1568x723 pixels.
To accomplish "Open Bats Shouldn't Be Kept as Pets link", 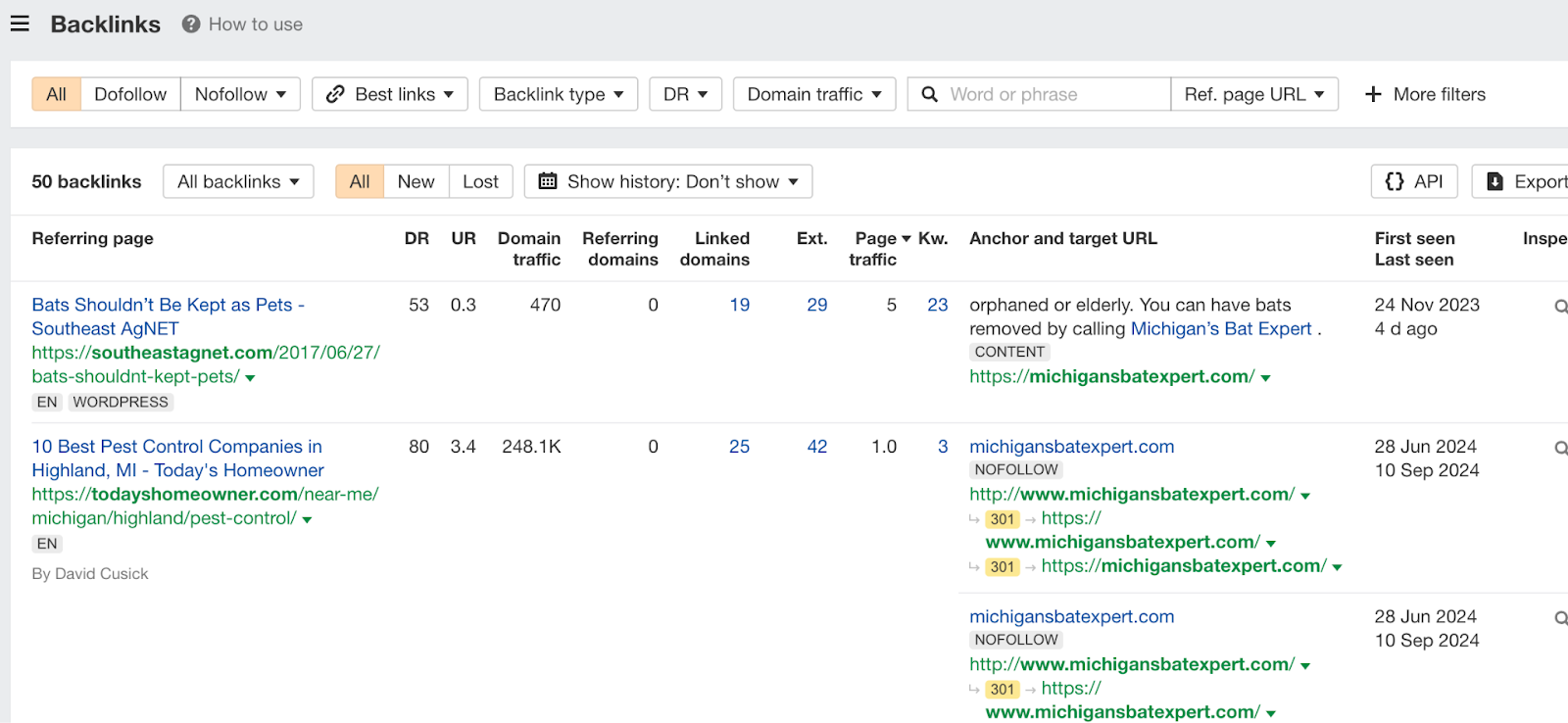I will [x=168, y=316].
